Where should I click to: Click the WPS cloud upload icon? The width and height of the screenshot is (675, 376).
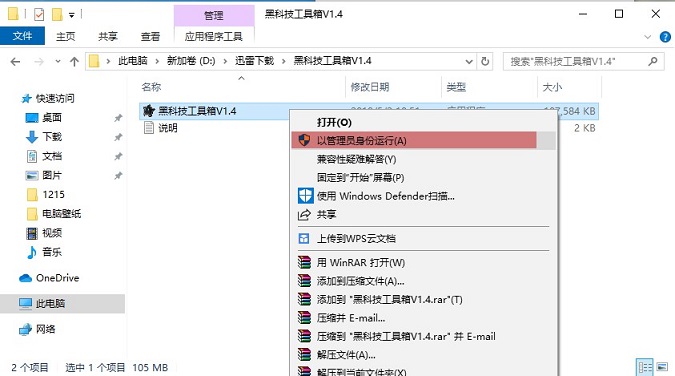(x=304, y=238)
